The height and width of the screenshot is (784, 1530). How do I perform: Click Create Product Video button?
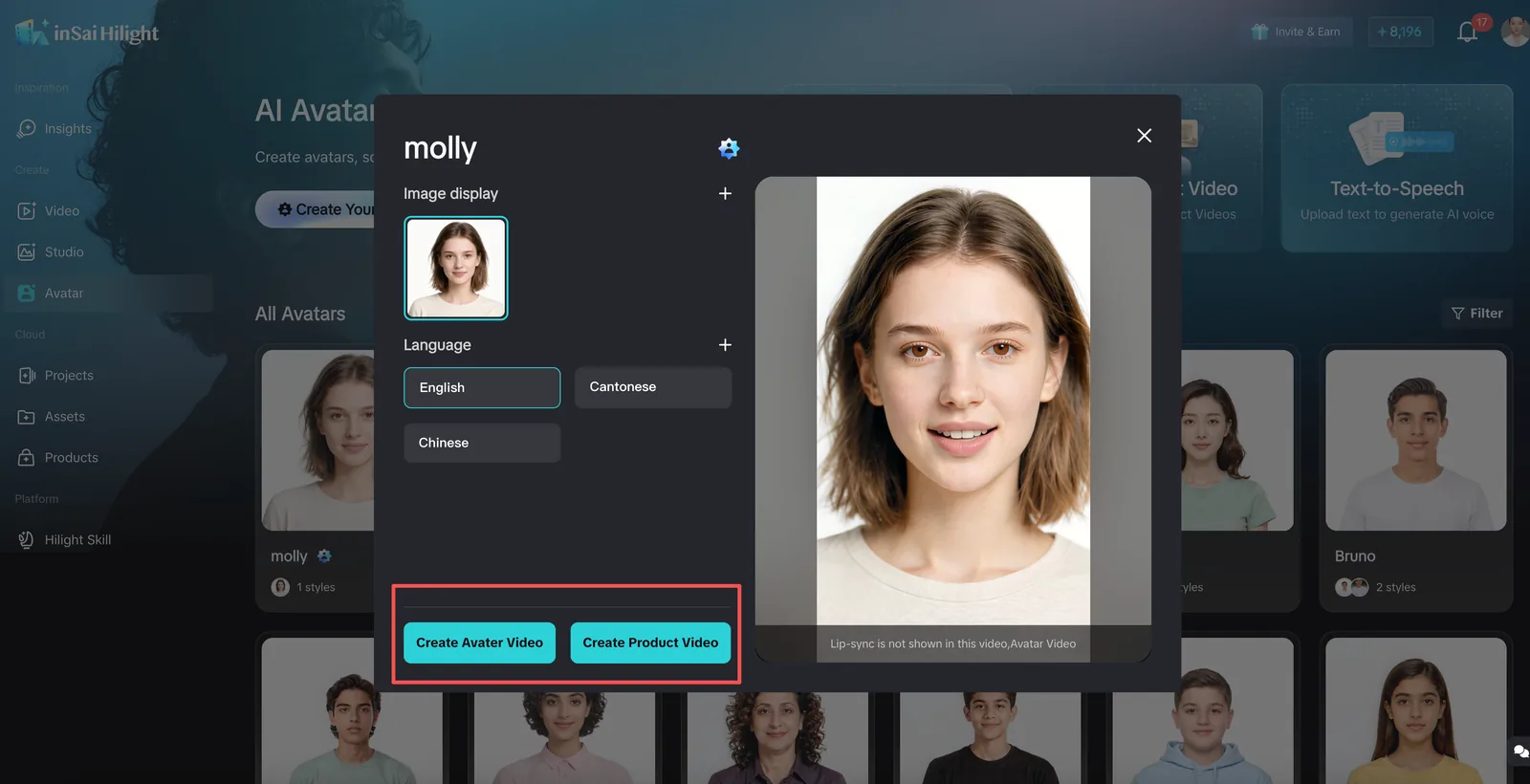650,642
